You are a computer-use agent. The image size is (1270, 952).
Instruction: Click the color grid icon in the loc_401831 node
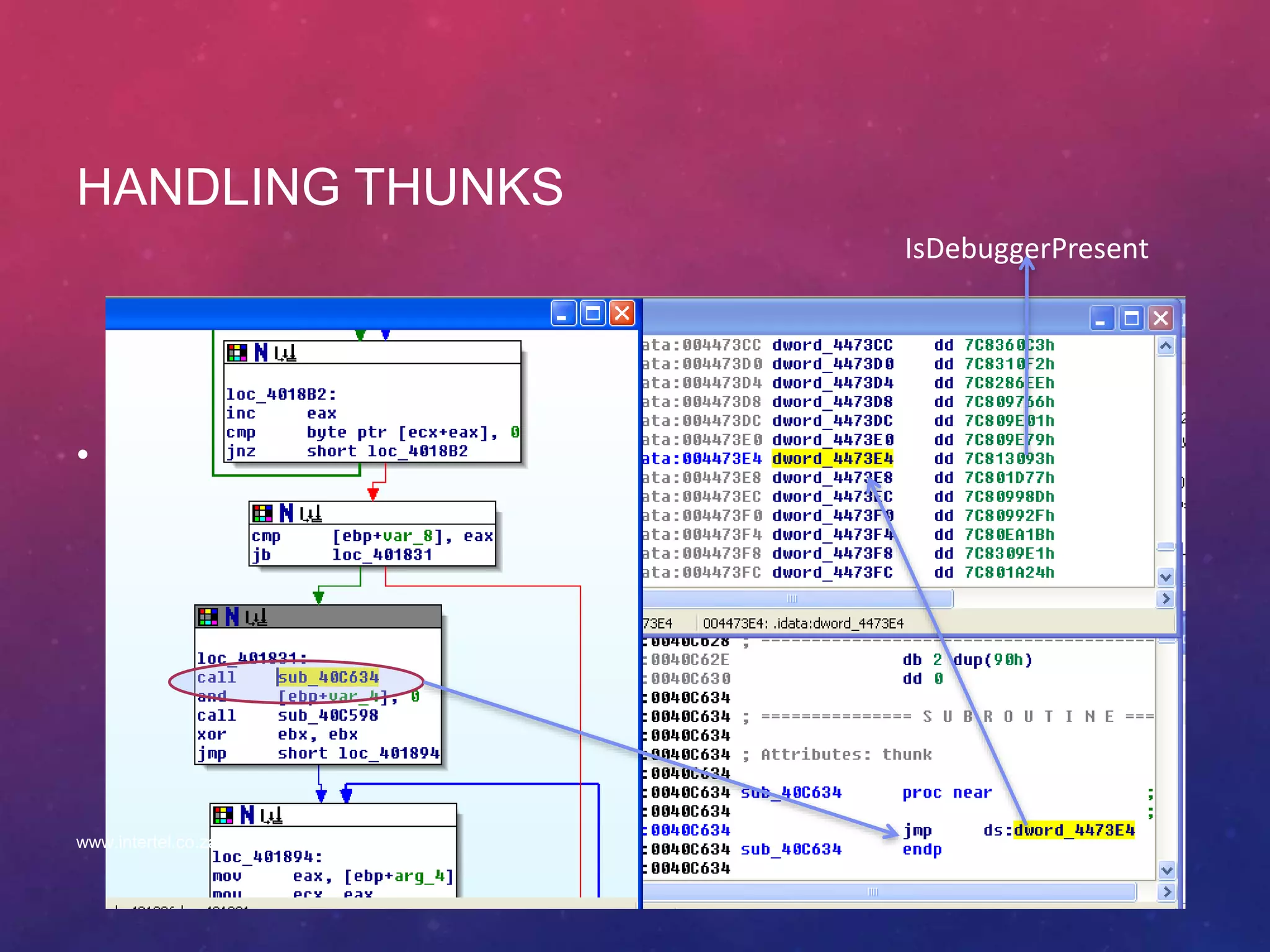(208, 617)
